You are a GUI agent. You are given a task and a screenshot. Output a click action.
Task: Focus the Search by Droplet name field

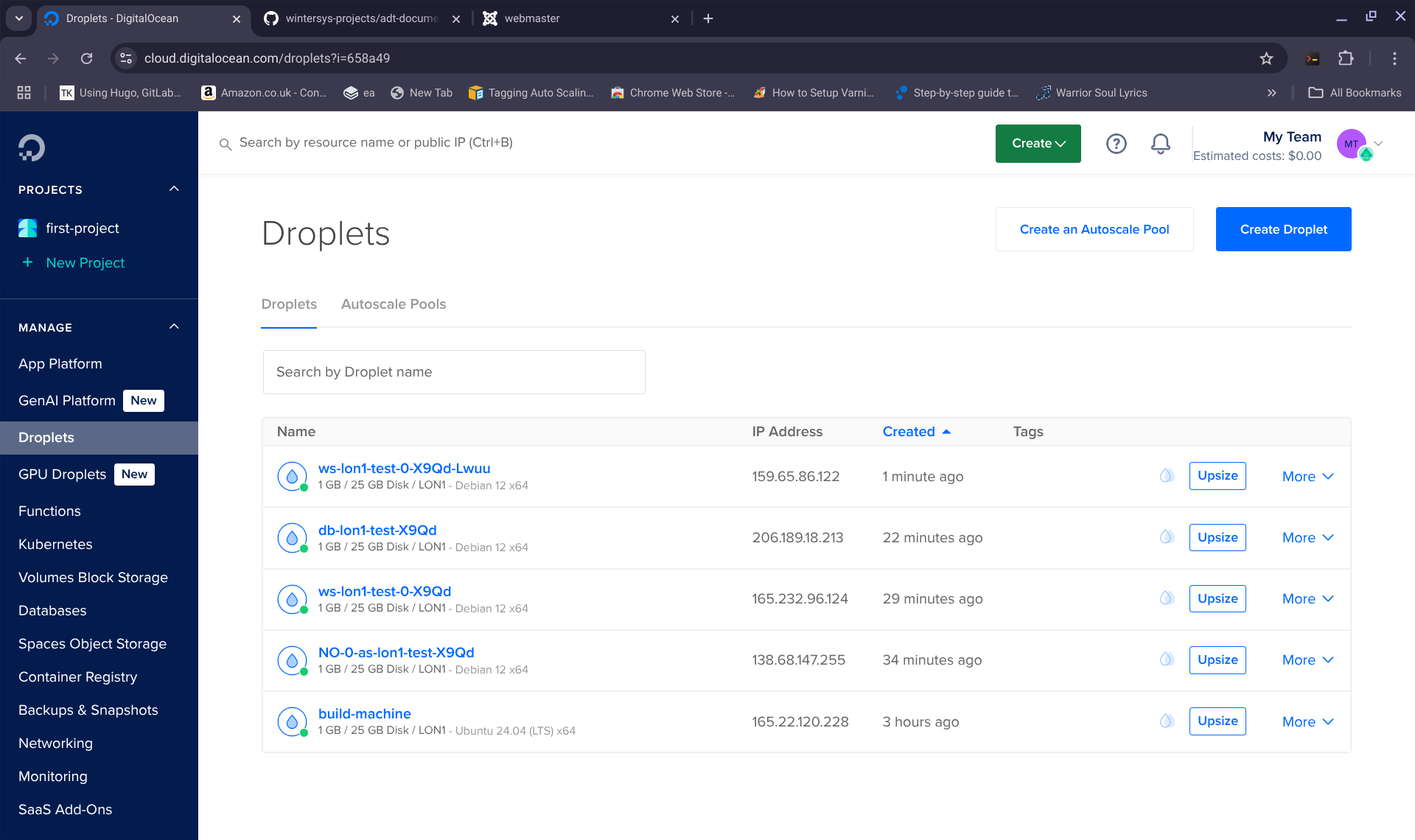[x=454, y=372]
